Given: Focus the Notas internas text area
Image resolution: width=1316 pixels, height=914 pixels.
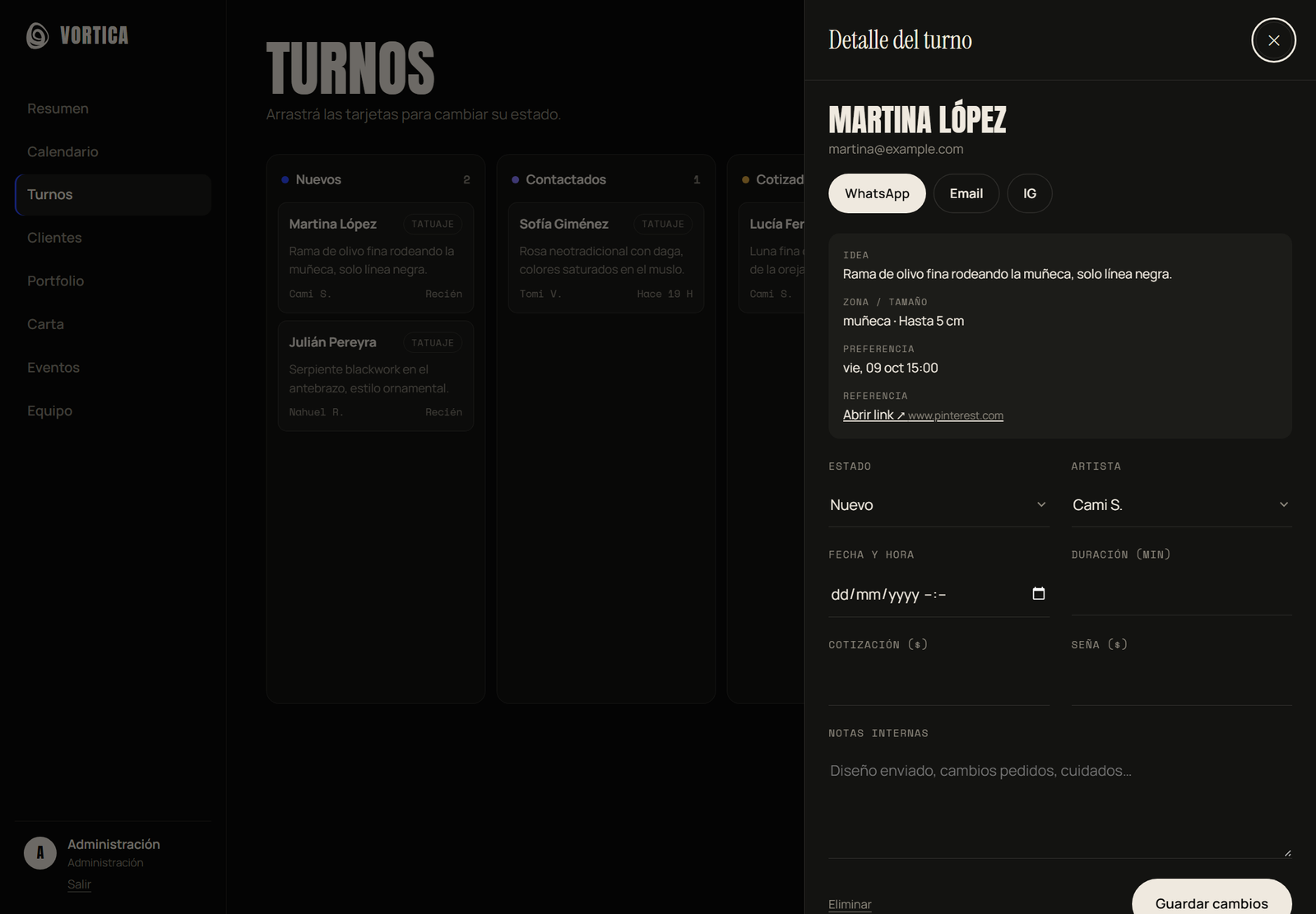Looking at the screenshot, I should [x=1060, y=805].
